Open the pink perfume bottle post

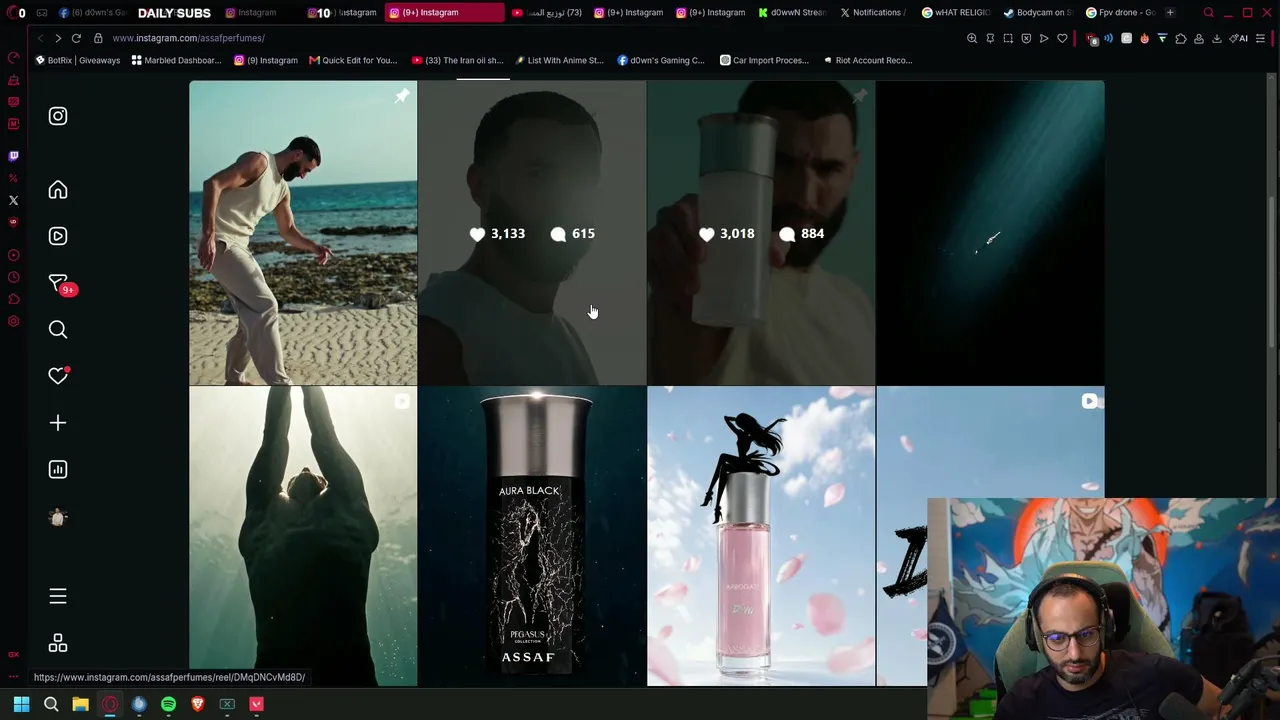coord(761,537)
